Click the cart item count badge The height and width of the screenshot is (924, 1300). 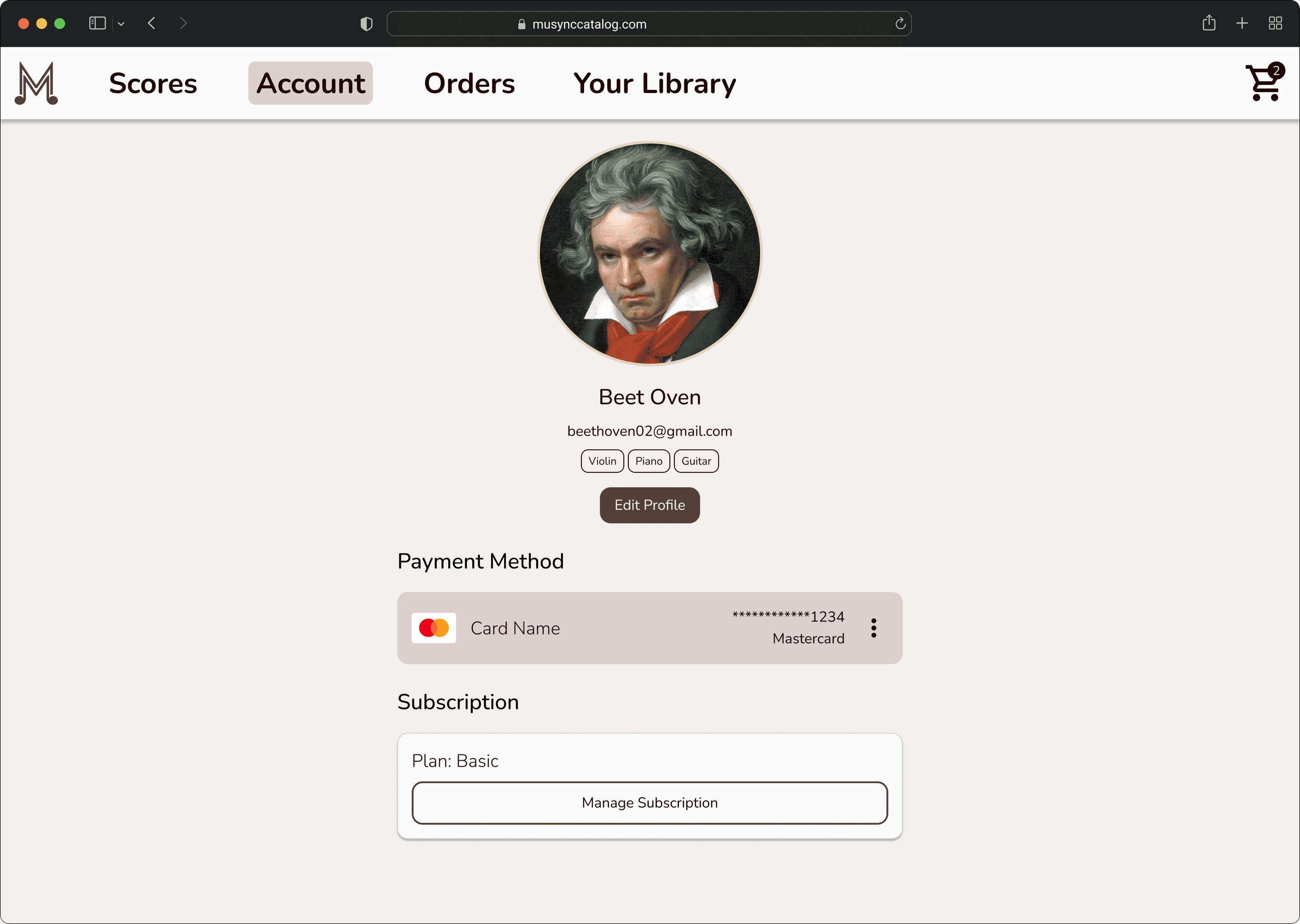[x=1276, y=70]
